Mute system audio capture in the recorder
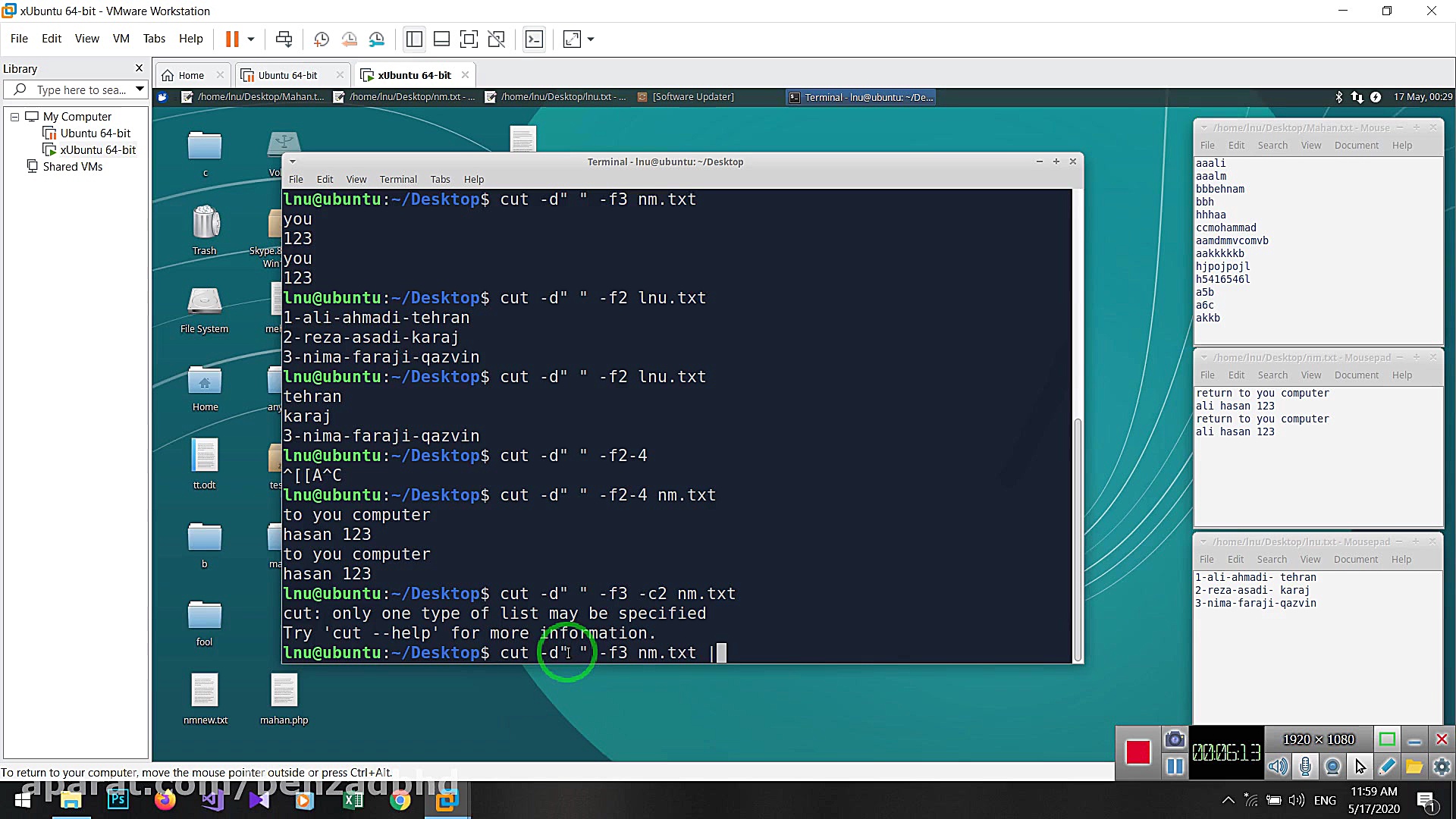Image resolution: width=1456 pixels, height=819 pixels. pyautogui.click(x=1278, y=767)
